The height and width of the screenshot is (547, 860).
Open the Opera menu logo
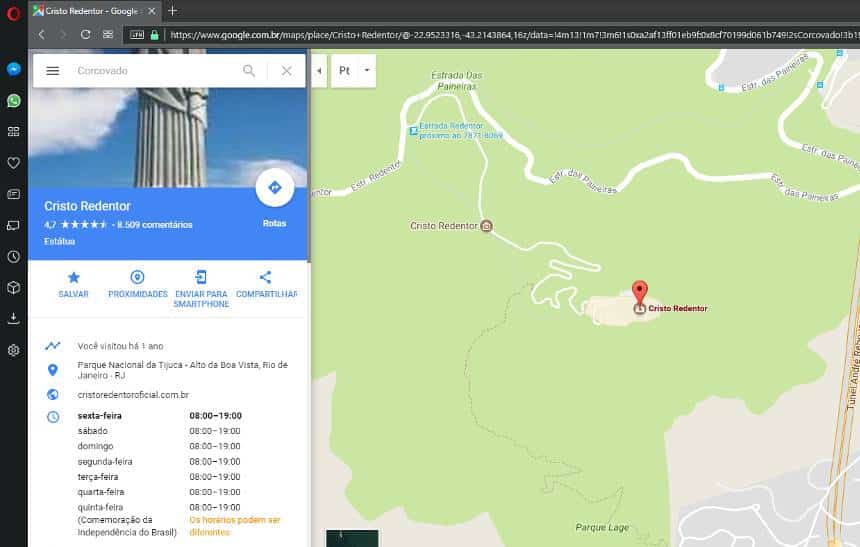[13, 13]
